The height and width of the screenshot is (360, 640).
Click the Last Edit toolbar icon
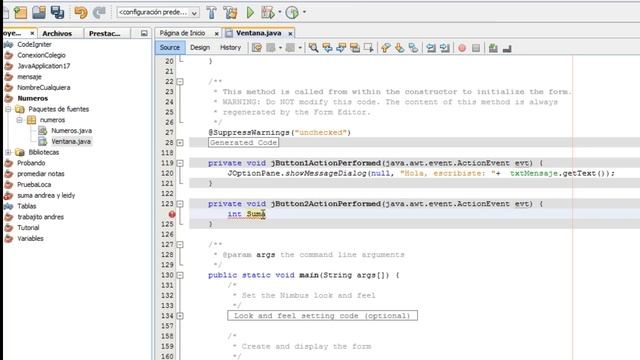[257, 48]
